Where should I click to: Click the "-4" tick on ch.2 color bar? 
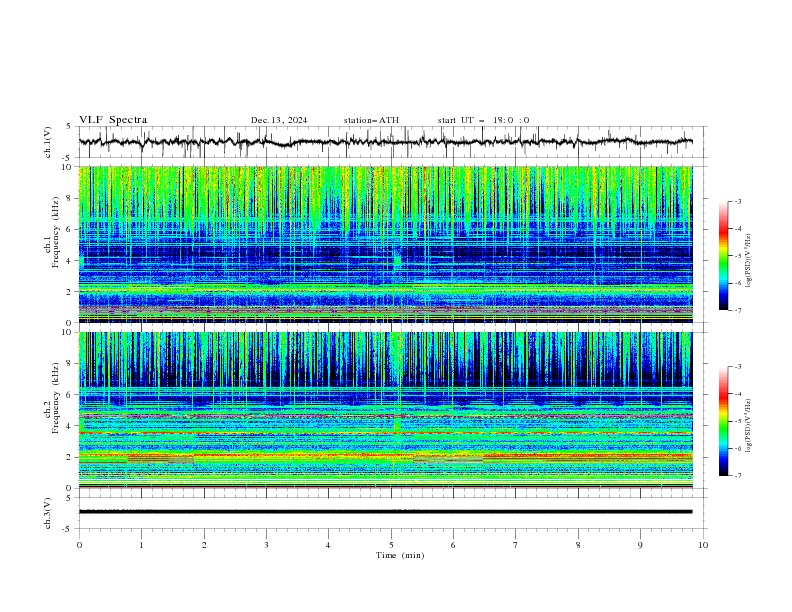(x=737, y=394)
